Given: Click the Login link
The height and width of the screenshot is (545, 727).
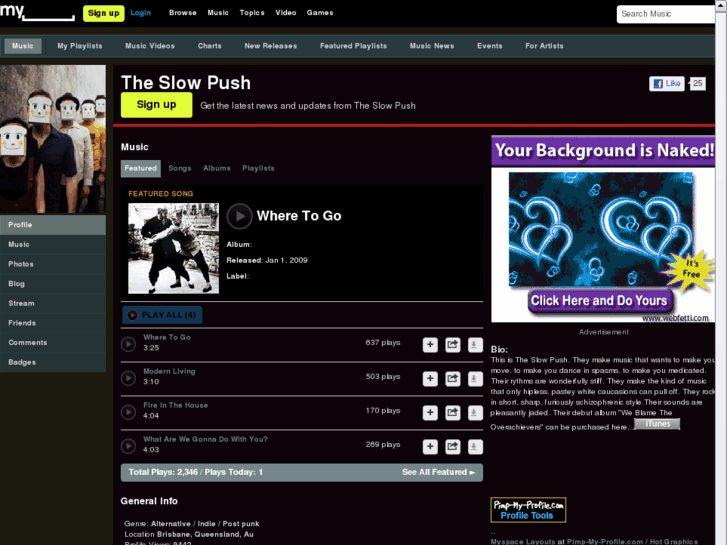Looking at the screenshot, I should click(140, 13).
